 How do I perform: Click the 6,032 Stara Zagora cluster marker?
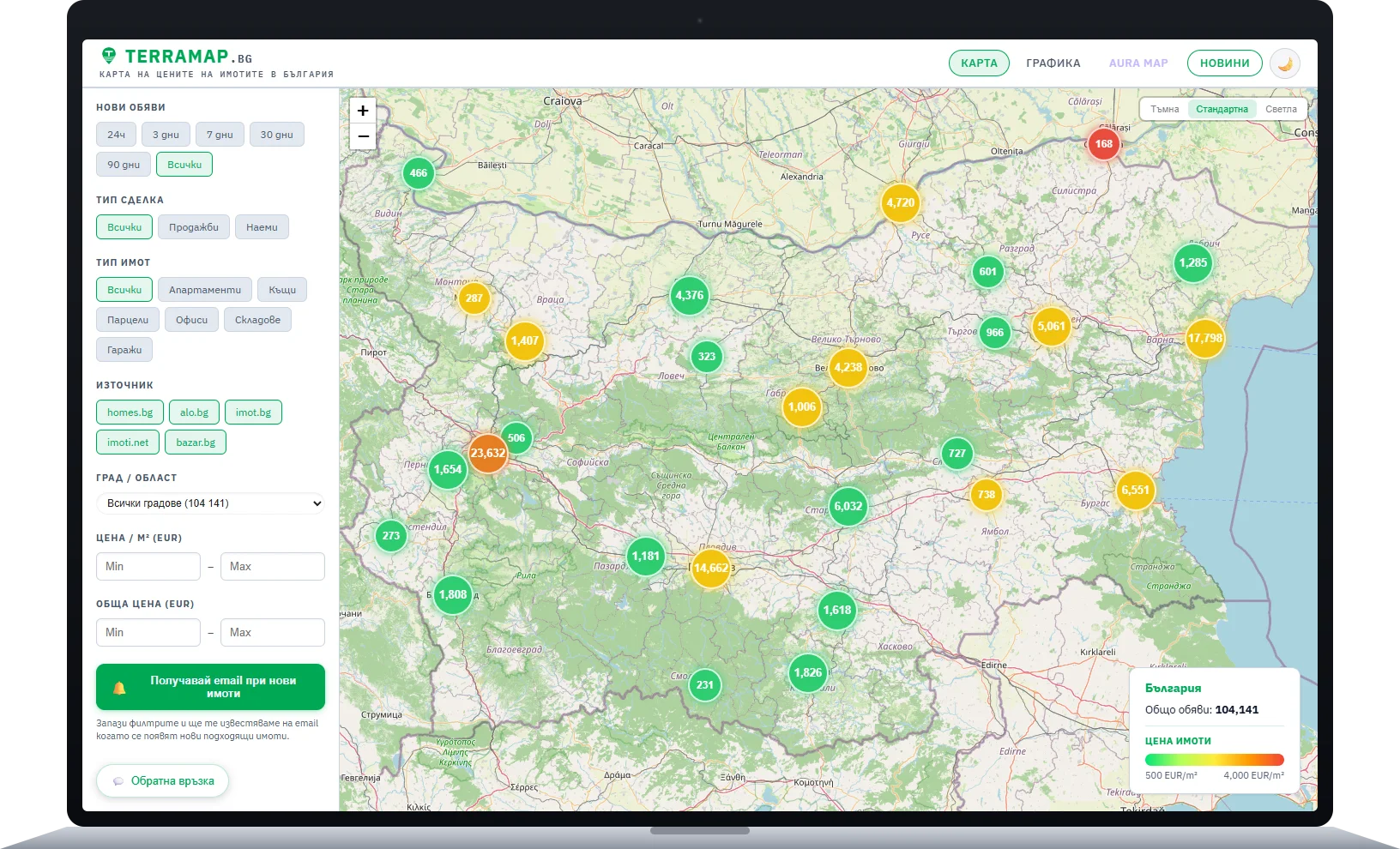[848, 506]
